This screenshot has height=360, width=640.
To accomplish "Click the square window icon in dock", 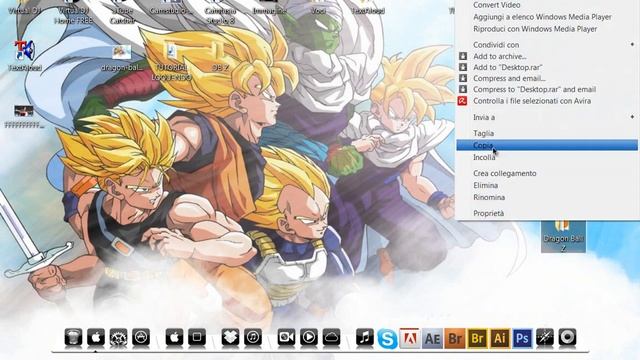I will (197, 338).
